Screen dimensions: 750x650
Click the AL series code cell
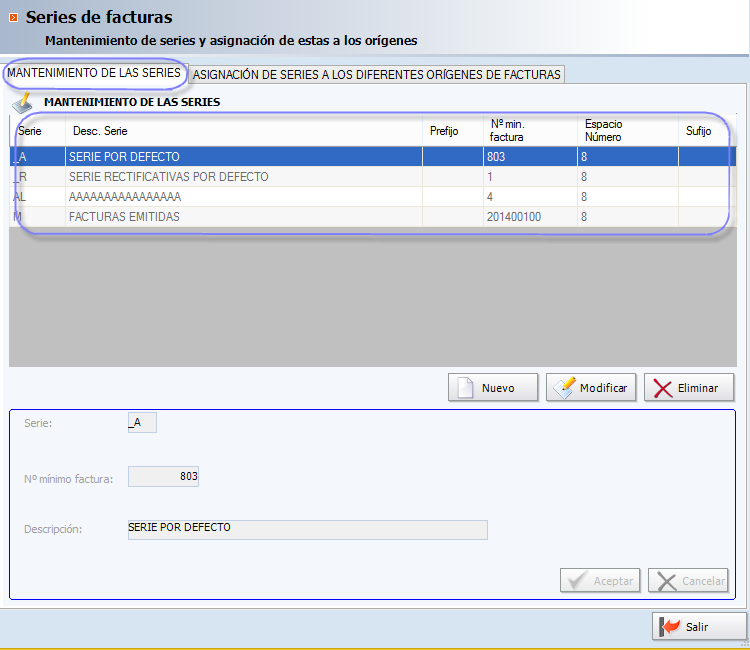tap(37, 197)
